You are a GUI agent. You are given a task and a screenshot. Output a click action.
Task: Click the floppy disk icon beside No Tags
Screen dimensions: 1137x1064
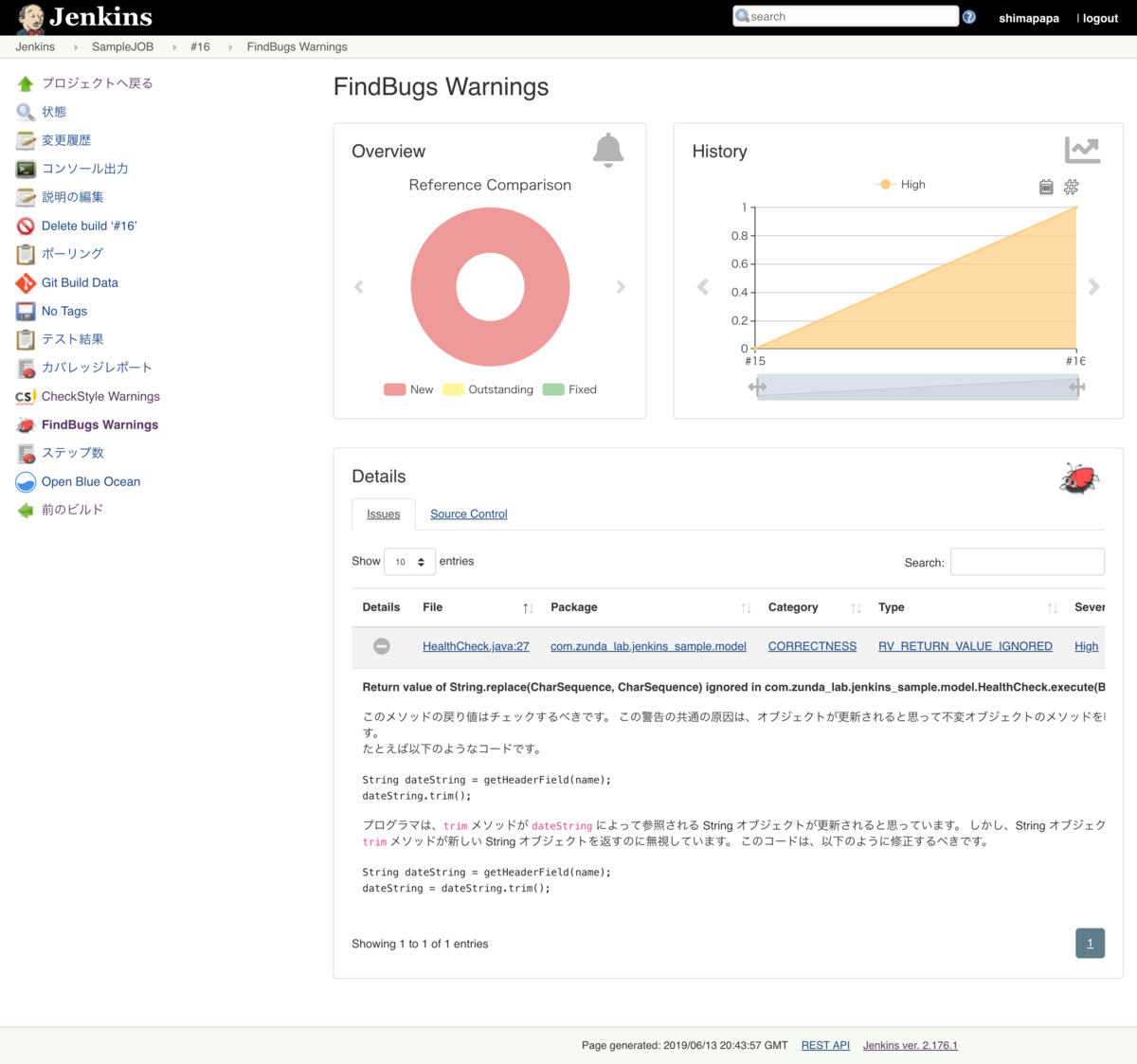pyautogui.click(x=26, y=312)
